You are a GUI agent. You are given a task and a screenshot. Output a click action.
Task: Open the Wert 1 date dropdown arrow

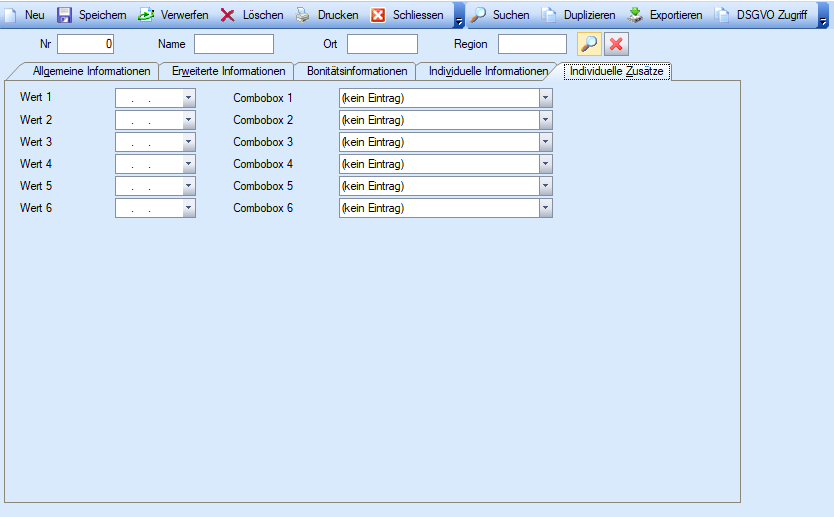188,98
